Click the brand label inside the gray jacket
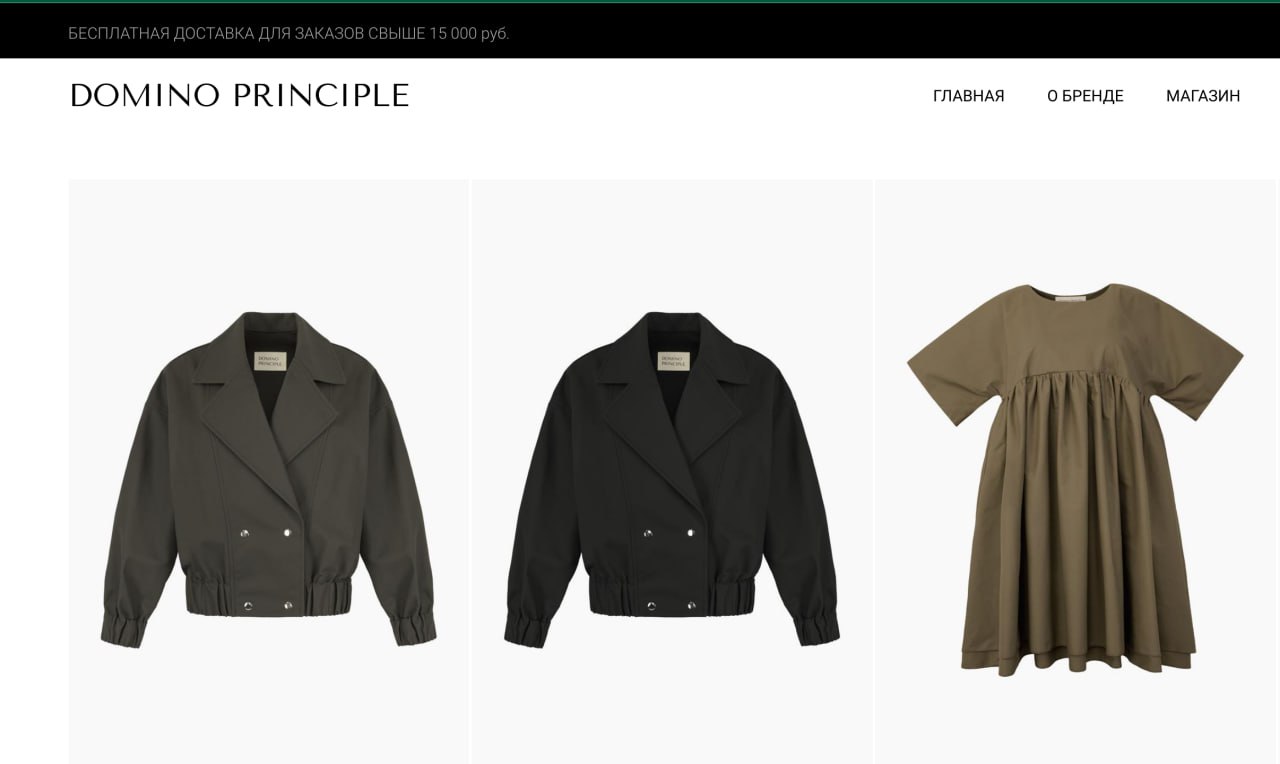Image resolution: width=1280 pixels, height=764 pixels. point(270,362)
